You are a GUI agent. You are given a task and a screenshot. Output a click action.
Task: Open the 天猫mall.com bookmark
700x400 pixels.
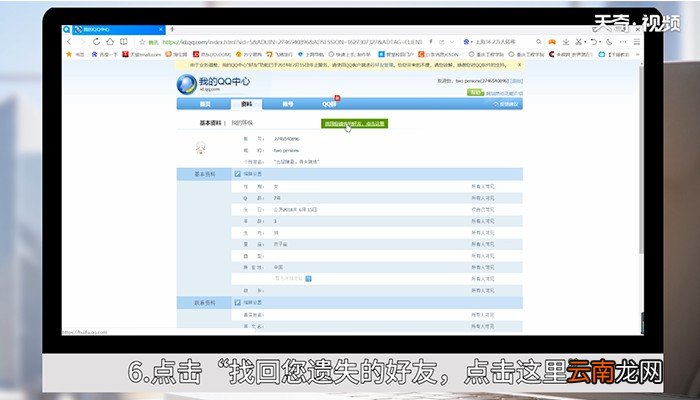click(x=142, y=54)
